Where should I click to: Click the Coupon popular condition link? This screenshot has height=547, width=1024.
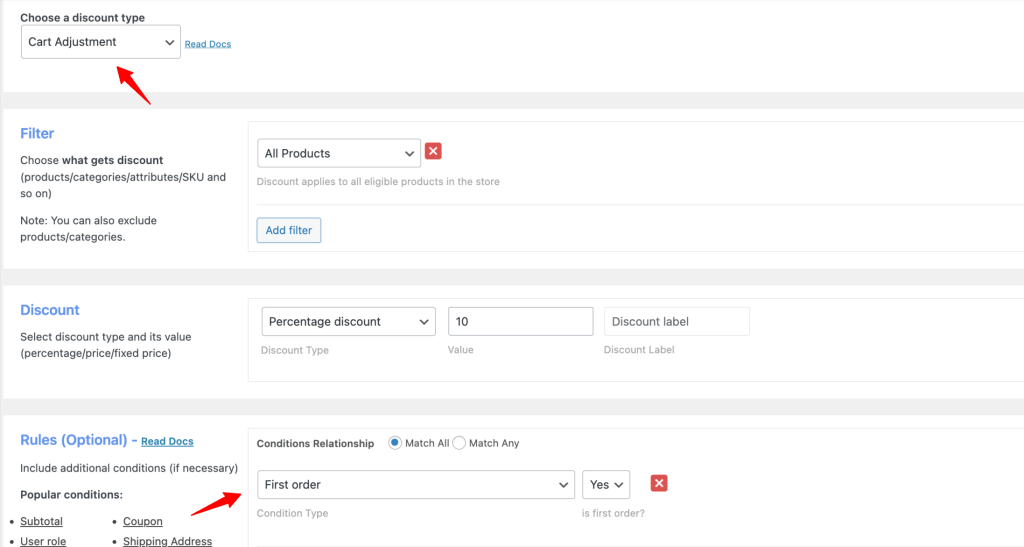coord(143,521)
